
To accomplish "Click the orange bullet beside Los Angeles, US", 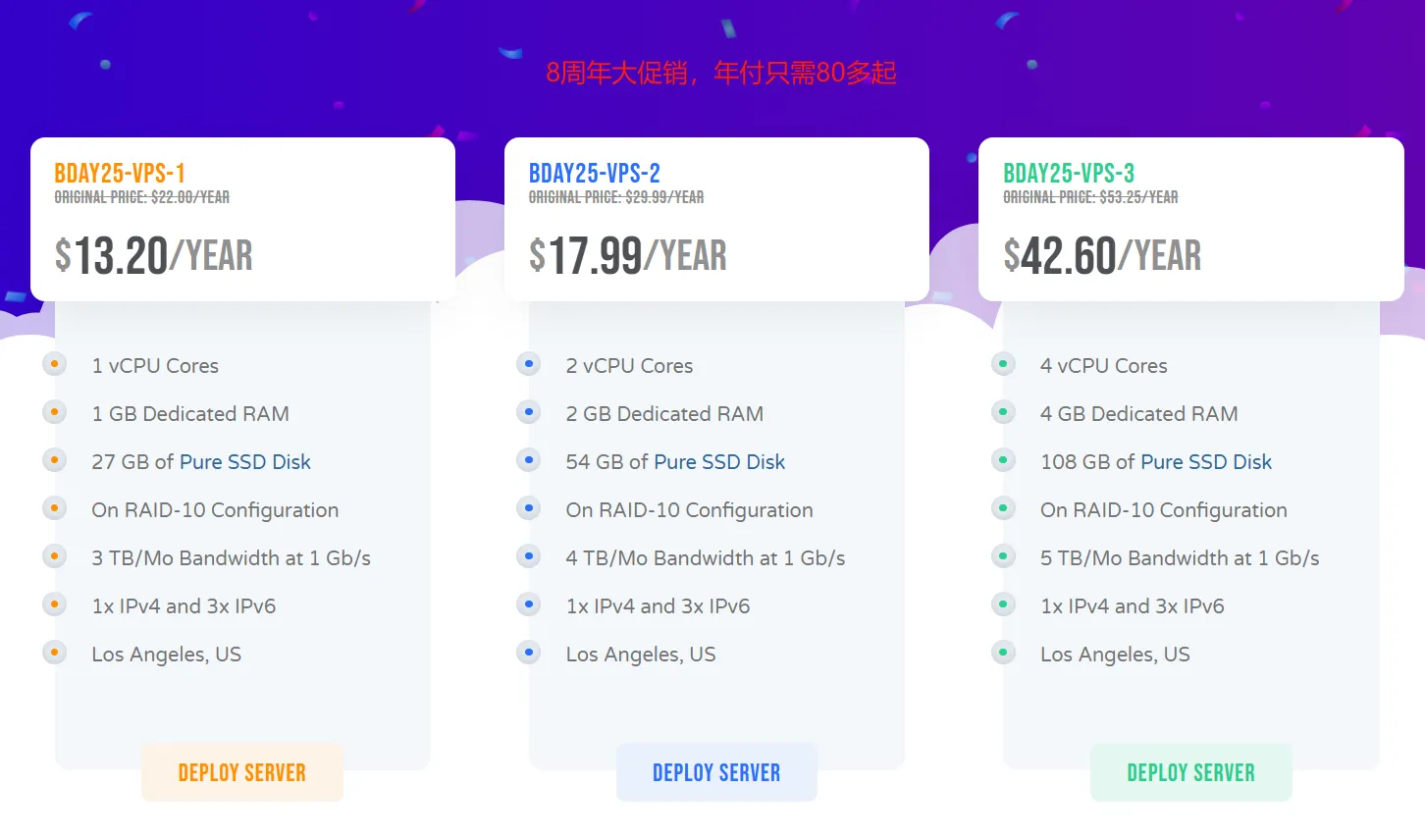I will [55, 653].
